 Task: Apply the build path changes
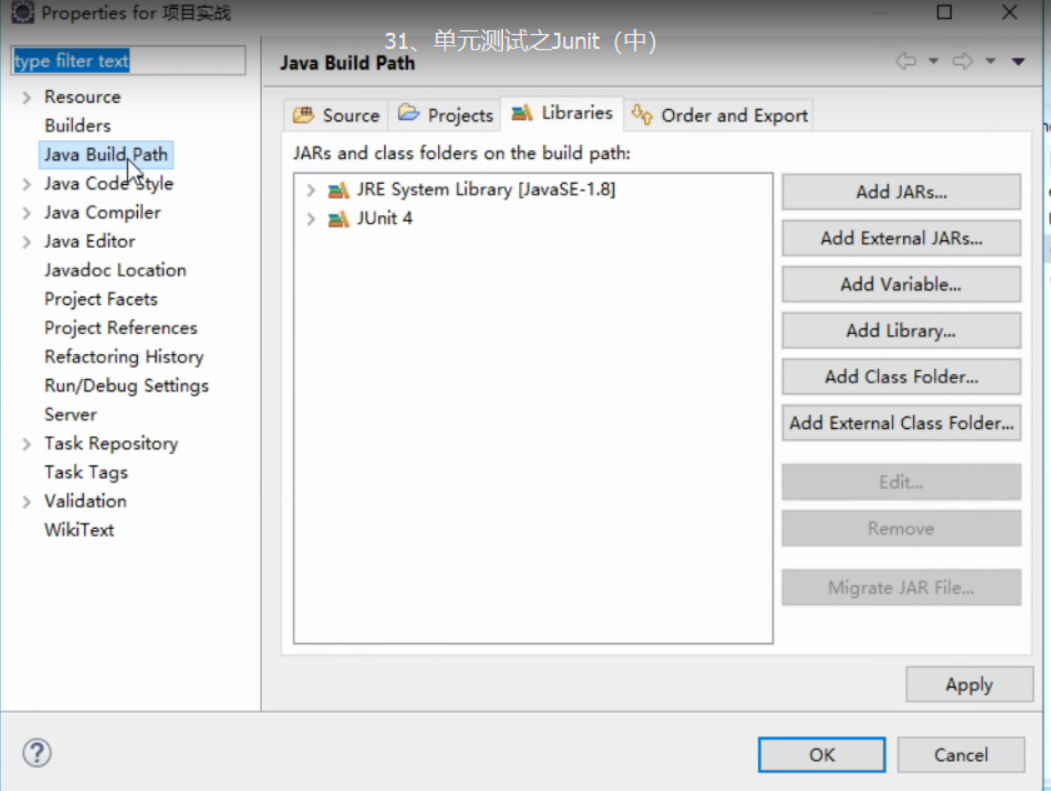pyautogui.click(x=969, y=684)
